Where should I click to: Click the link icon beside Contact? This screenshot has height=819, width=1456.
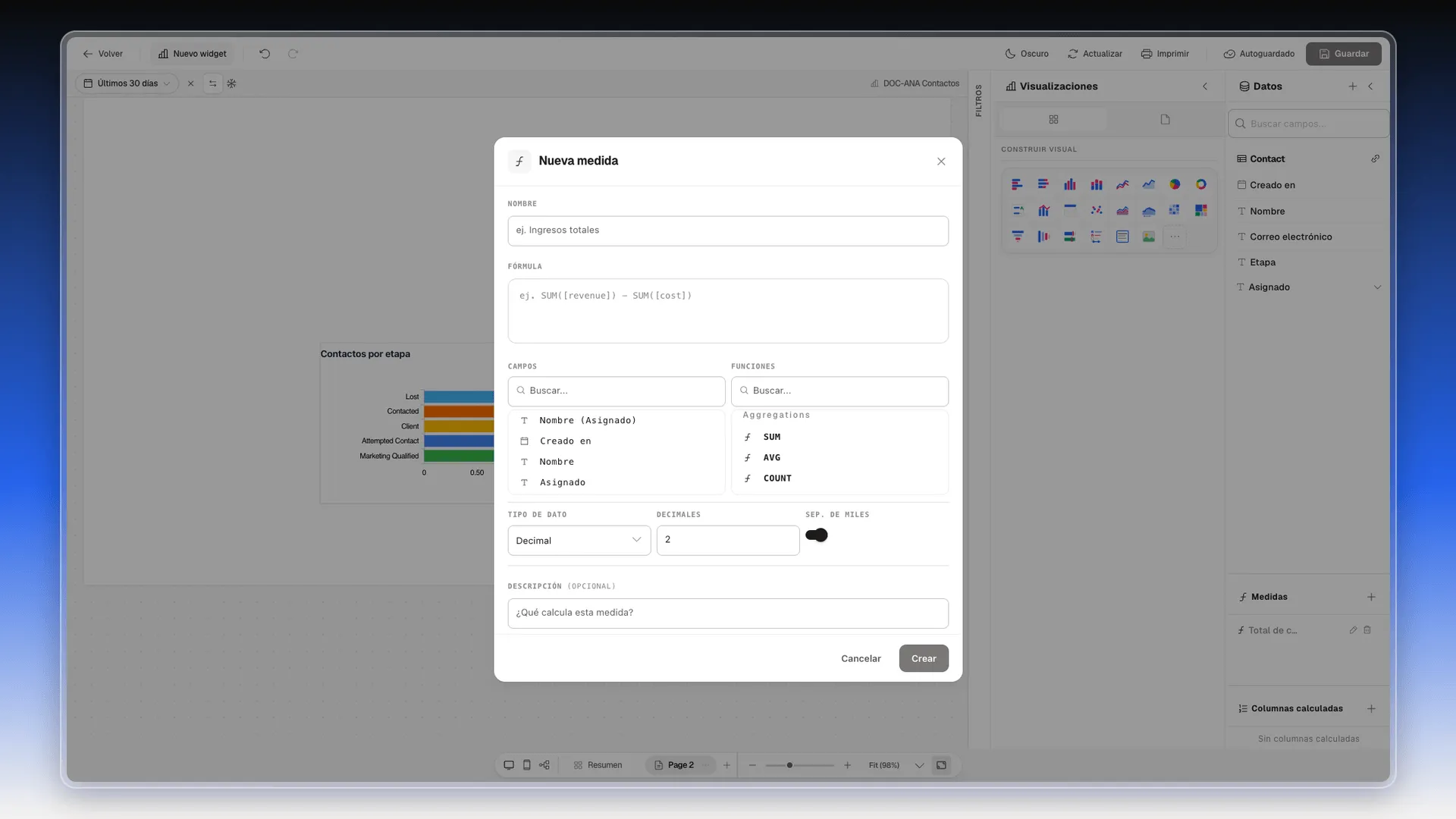pos(1375,158)
